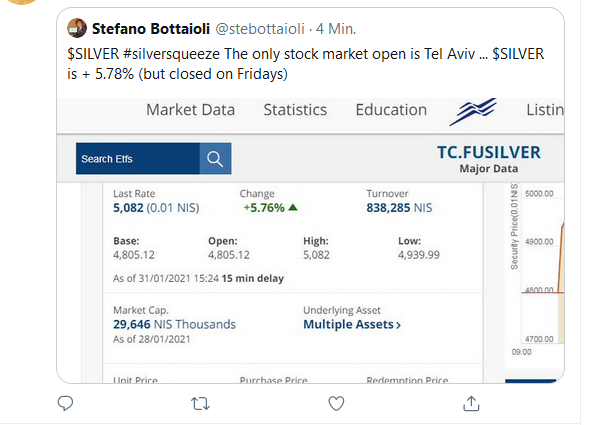Click the first $SILVER cashtag
The width and height of the screenshot is (596, 425).
[93, 54]
